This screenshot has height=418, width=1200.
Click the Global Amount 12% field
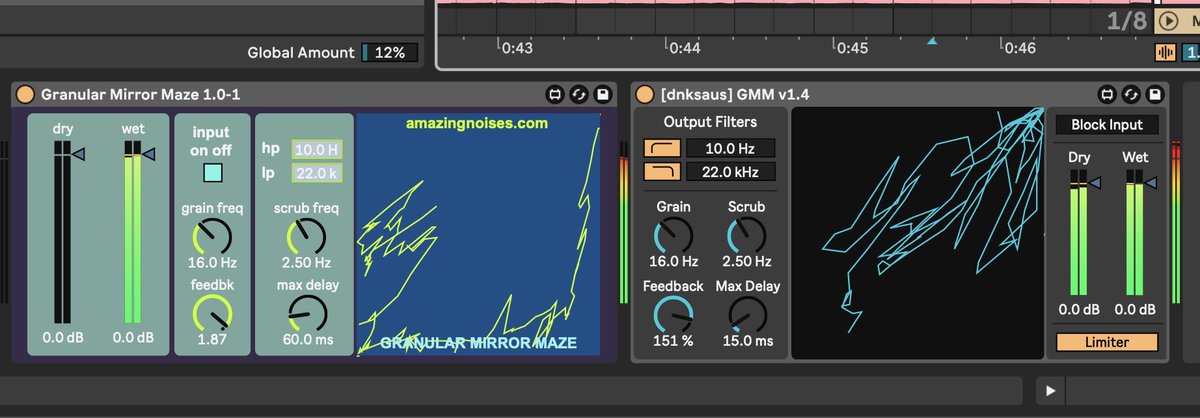(x=389, y=53)
